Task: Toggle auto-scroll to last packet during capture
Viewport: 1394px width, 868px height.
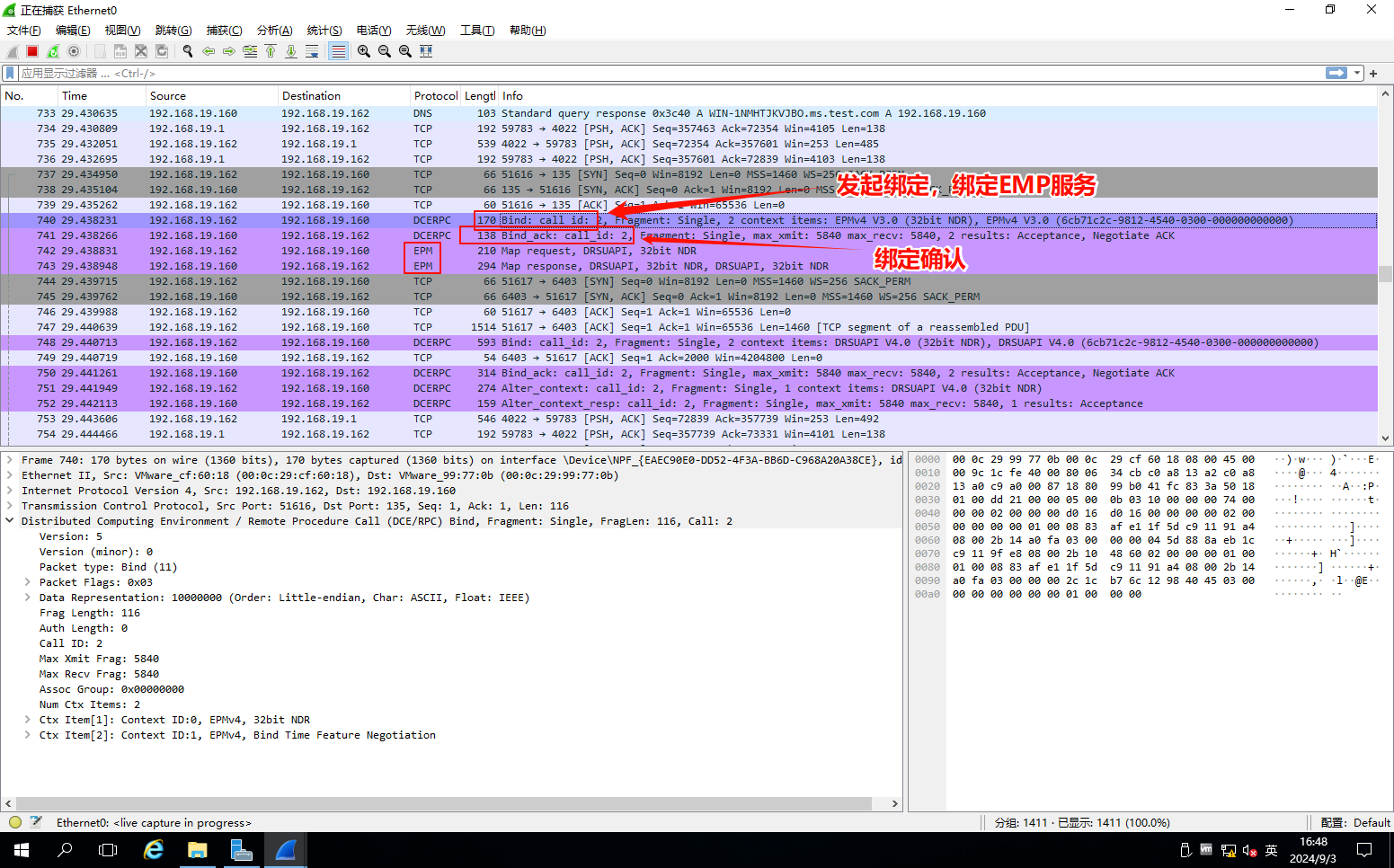Action: (312, 51)
